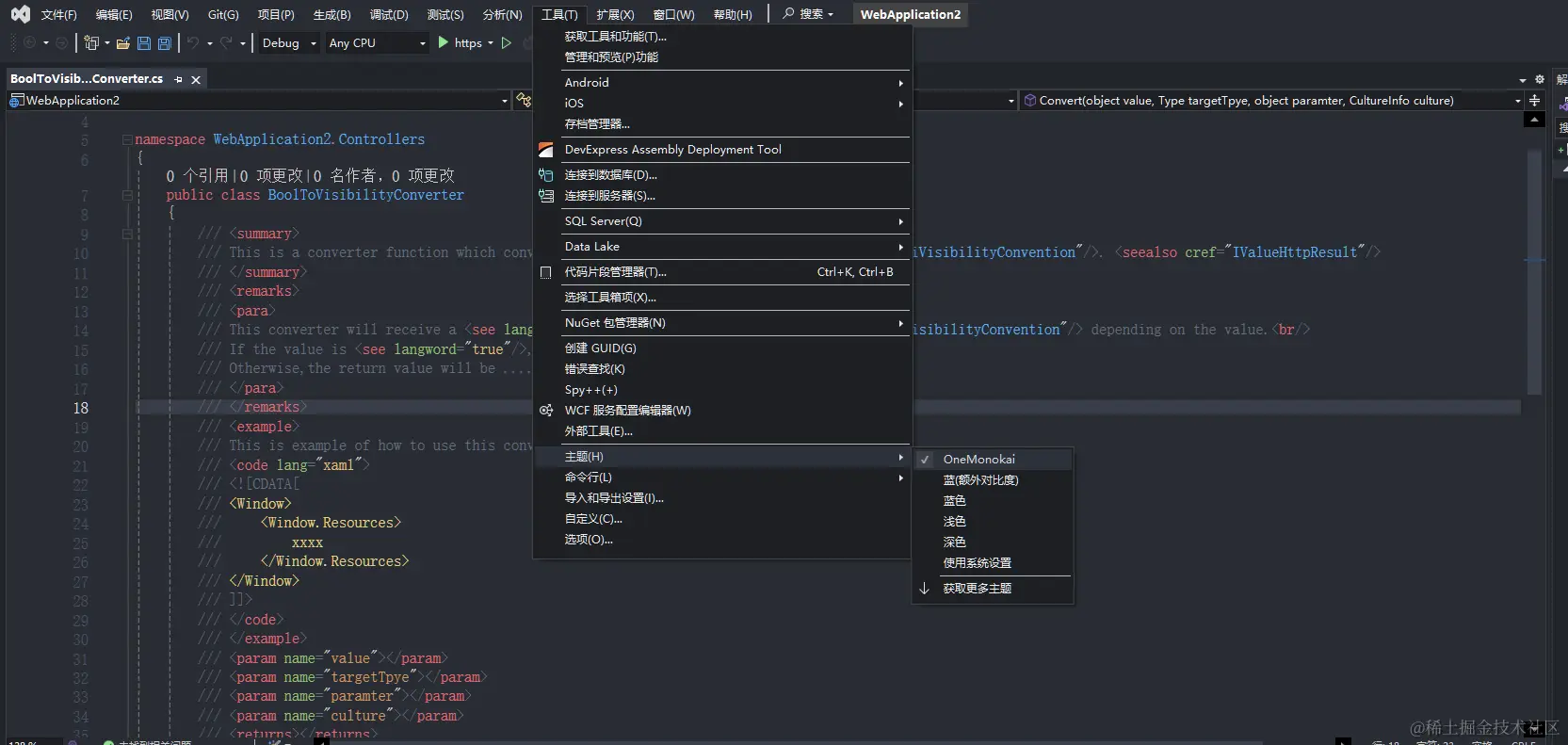
Task: Click the save file icon
Action: [x=144, y=43]
